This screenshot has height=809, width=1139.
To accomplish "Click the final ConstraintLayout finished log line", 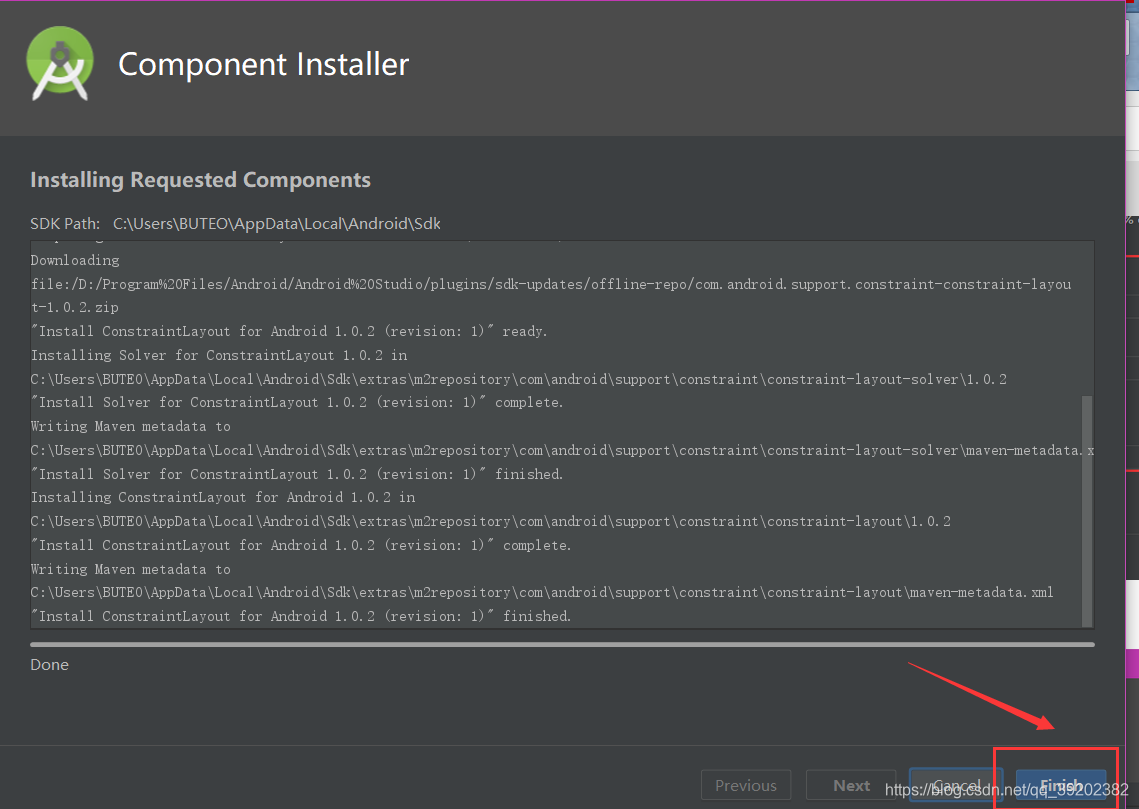I will (x=301, y=617).
